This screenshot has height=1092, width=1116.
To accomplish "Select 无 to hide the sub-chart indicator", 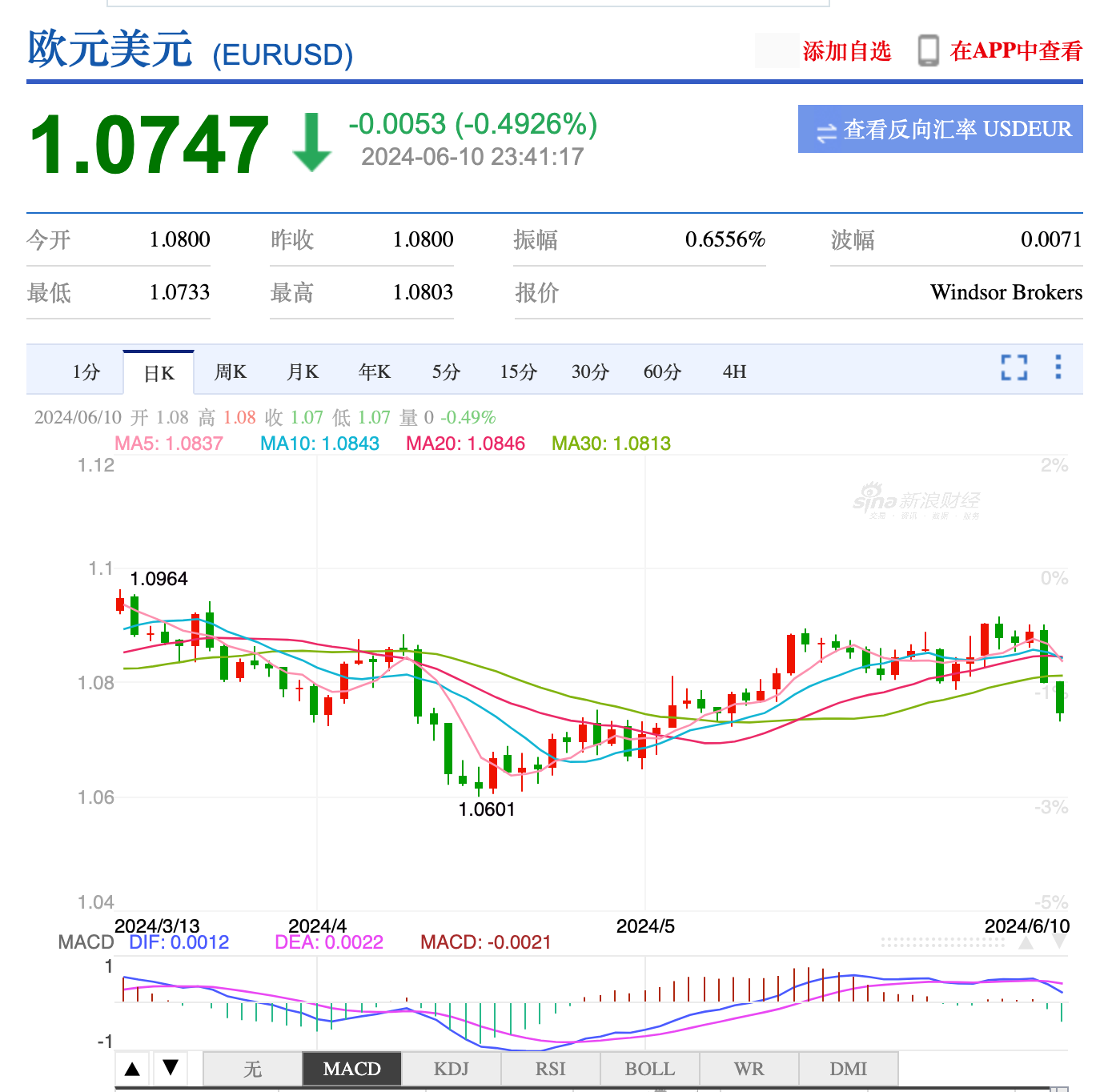I will pos(252,1069).
